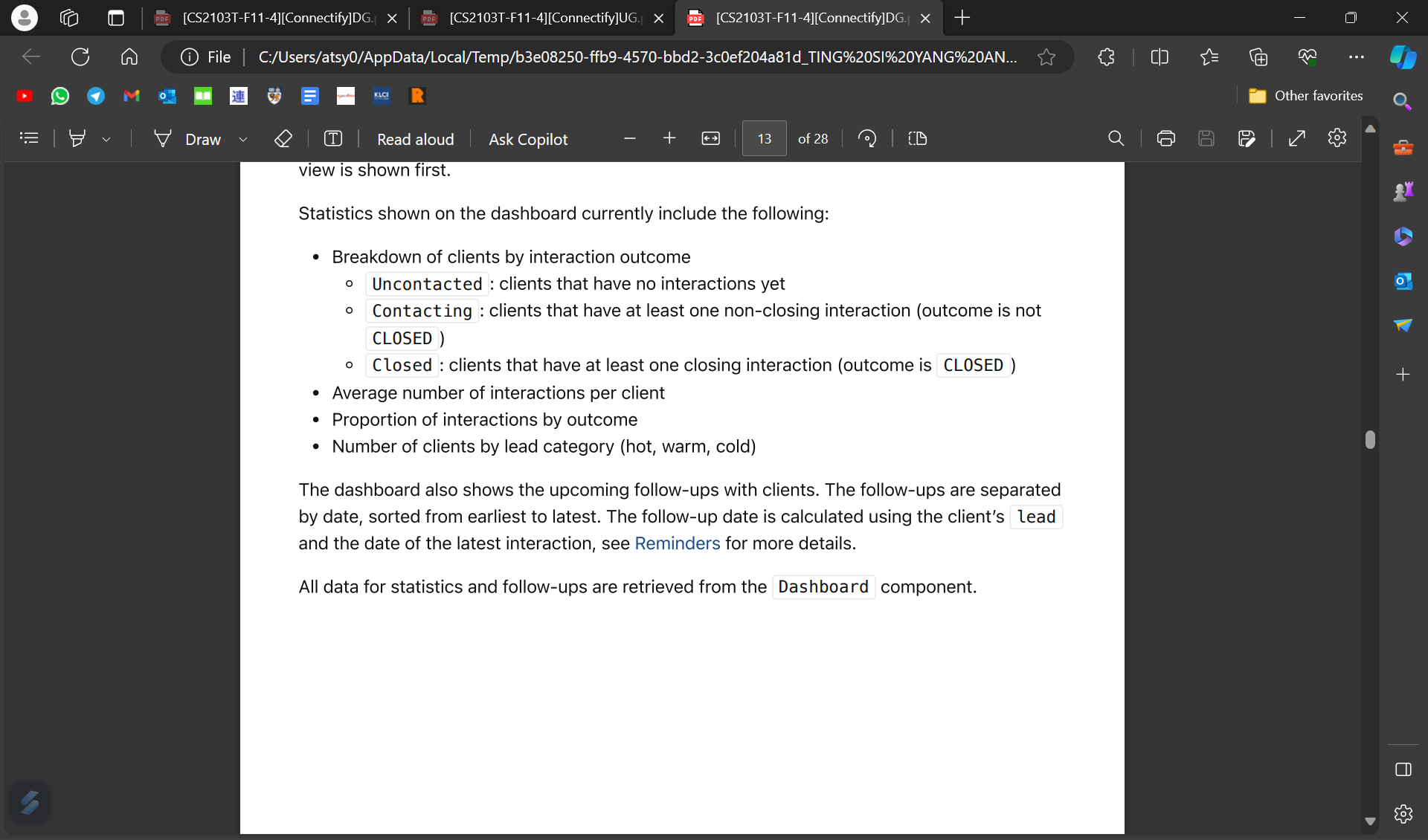
Task: Click the print icon in toolbar
Action: coord(1163,138)
